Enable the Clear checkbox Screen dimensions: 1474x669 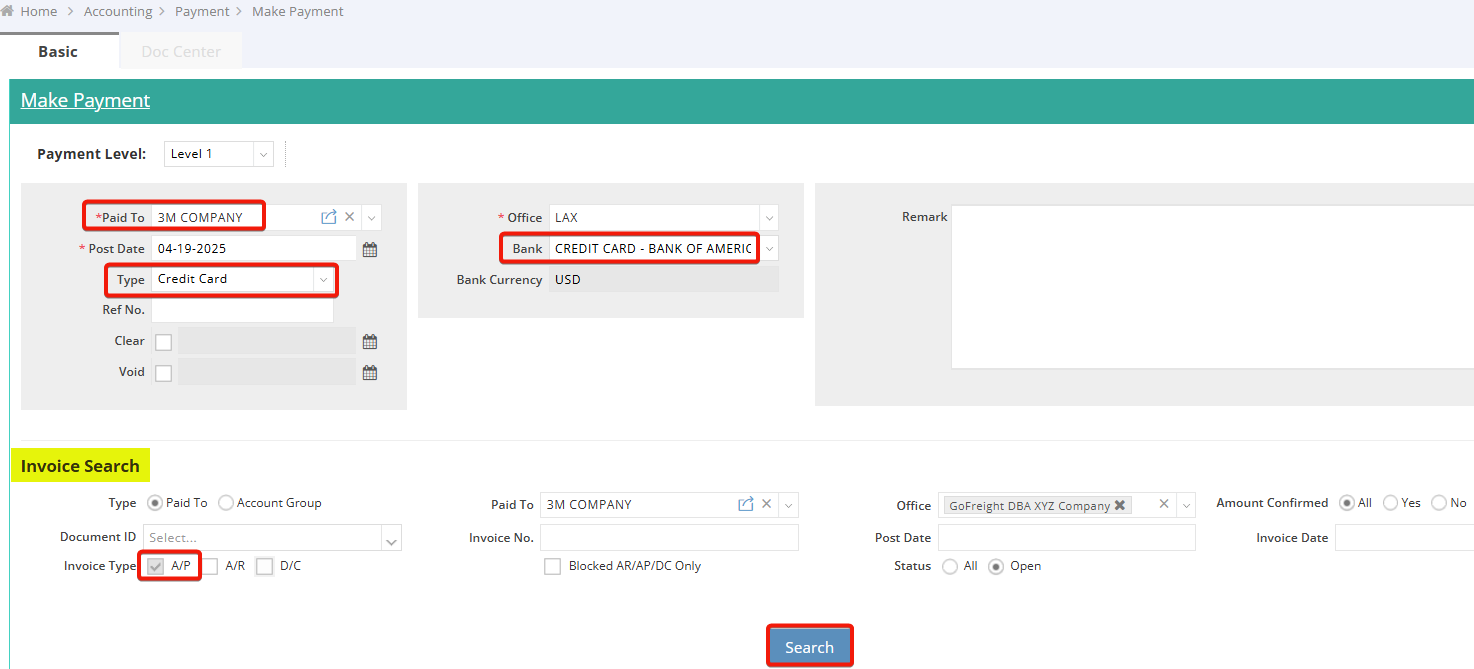pyautogui.click(x=164, y=342)
